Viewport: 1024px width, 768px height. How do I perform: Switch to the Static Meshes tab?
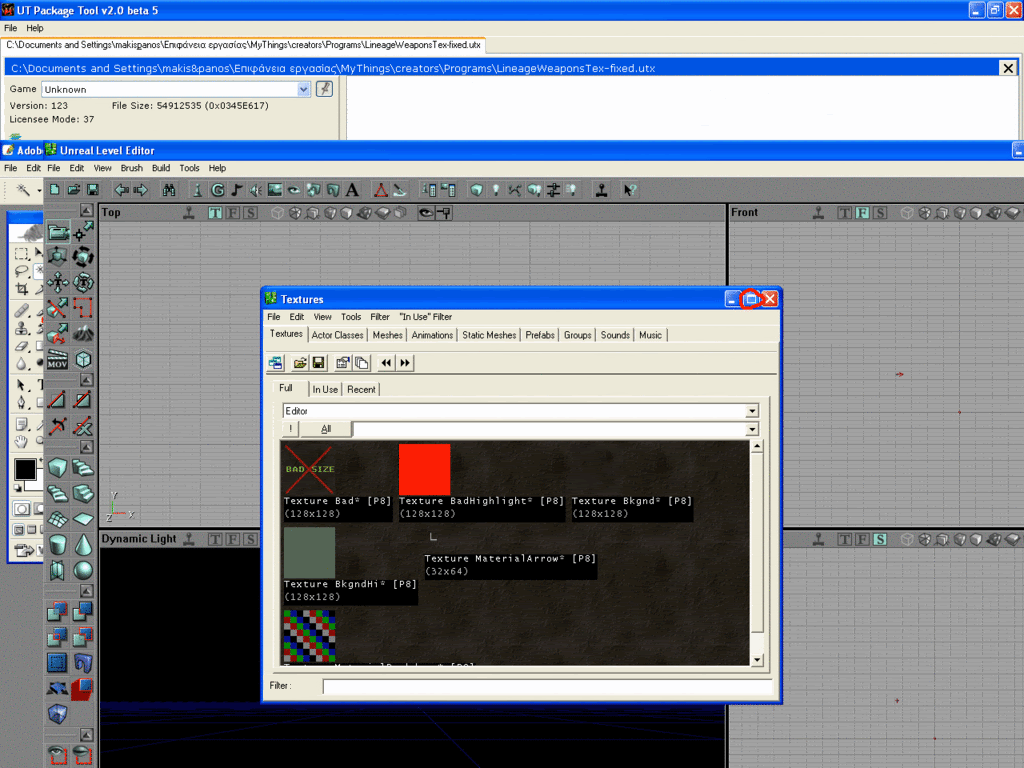pos(489,335)
